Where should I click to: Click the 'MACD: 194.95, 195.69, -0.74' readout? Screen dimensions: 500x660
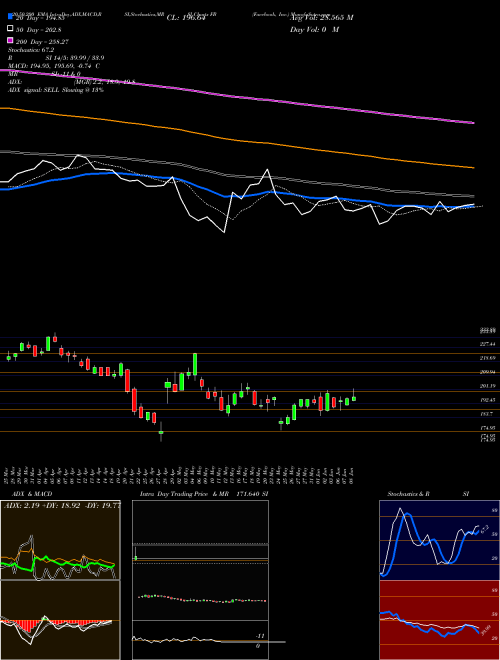coord(54,66)
